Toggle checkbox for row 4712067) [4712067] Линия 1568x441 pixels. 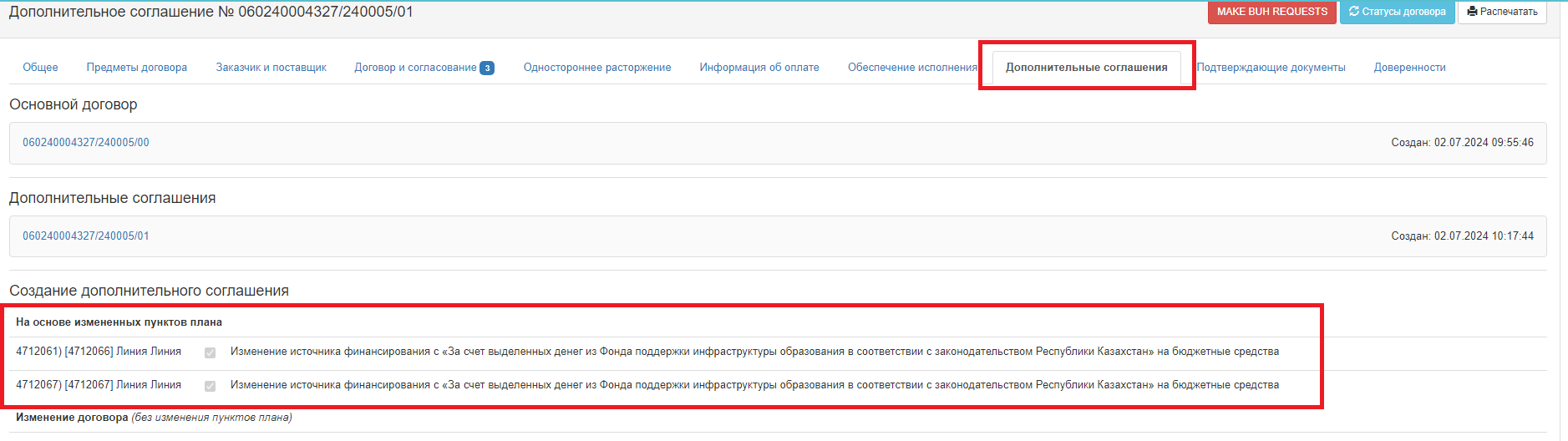210,386
